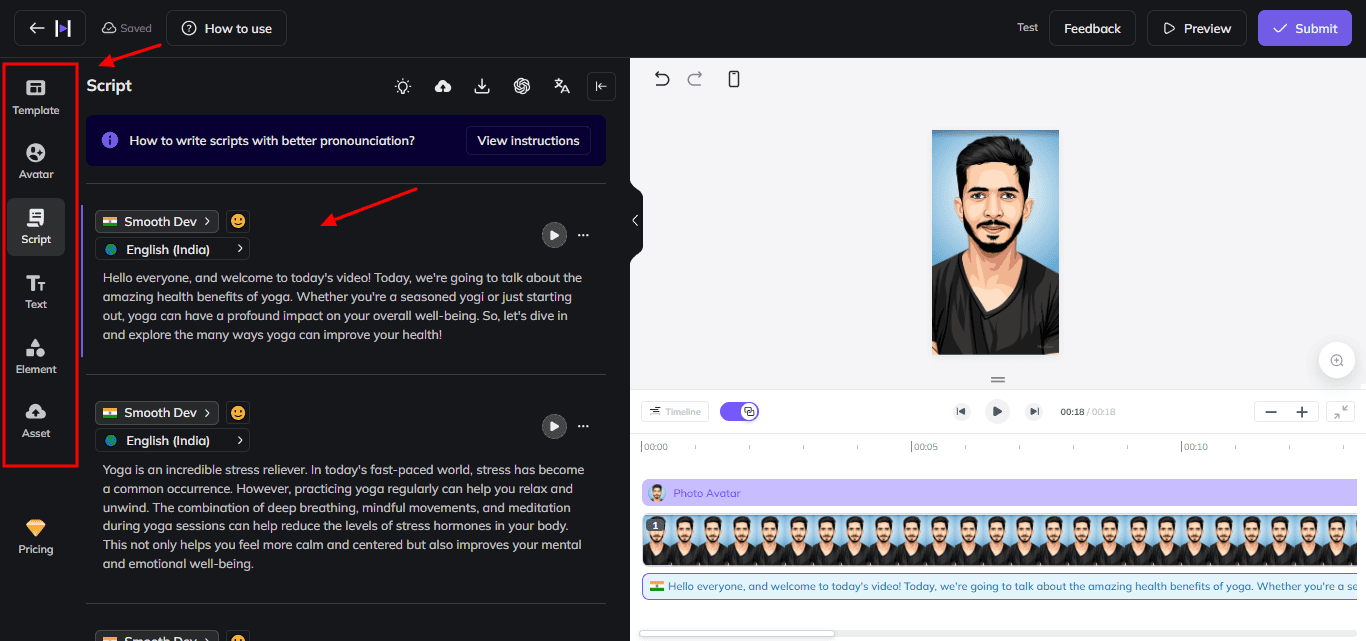The width and height of the screenshot is (1366, 641).
Task: Toggle the Timeline view button
Action: [675, 412]
